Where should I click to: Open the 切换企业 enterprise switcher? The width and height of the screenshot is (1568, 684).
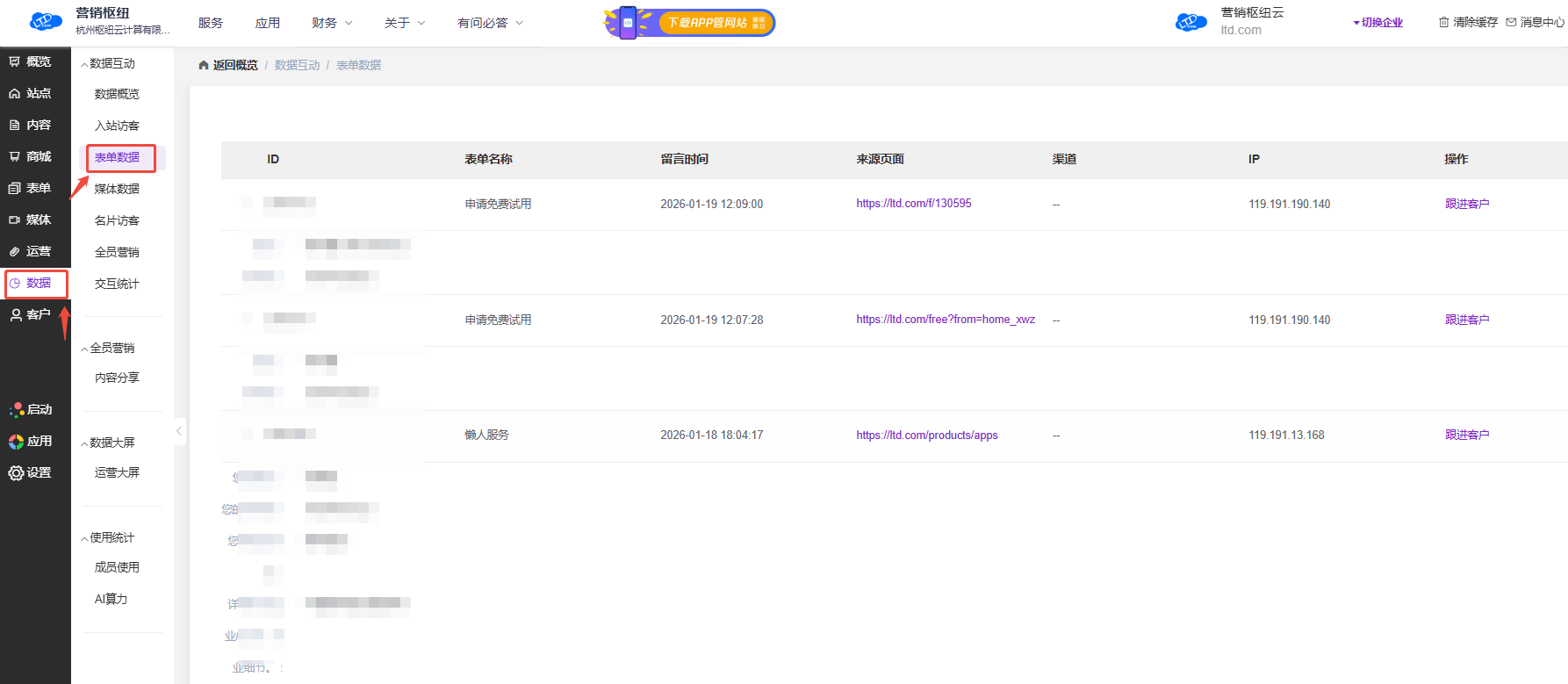1377,23
